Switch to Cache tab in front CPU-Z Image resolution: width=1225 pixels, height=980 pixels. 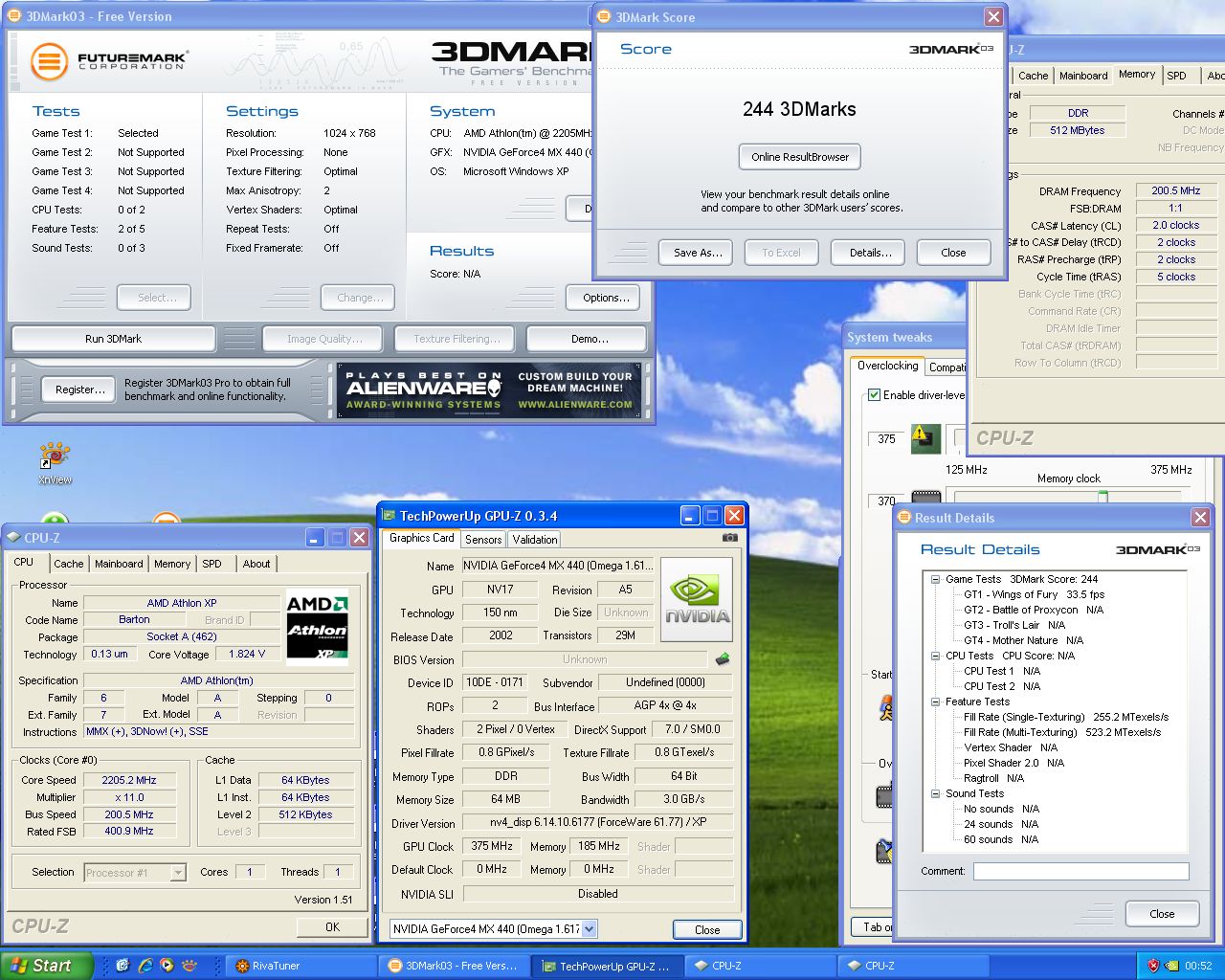pos(68,564)
